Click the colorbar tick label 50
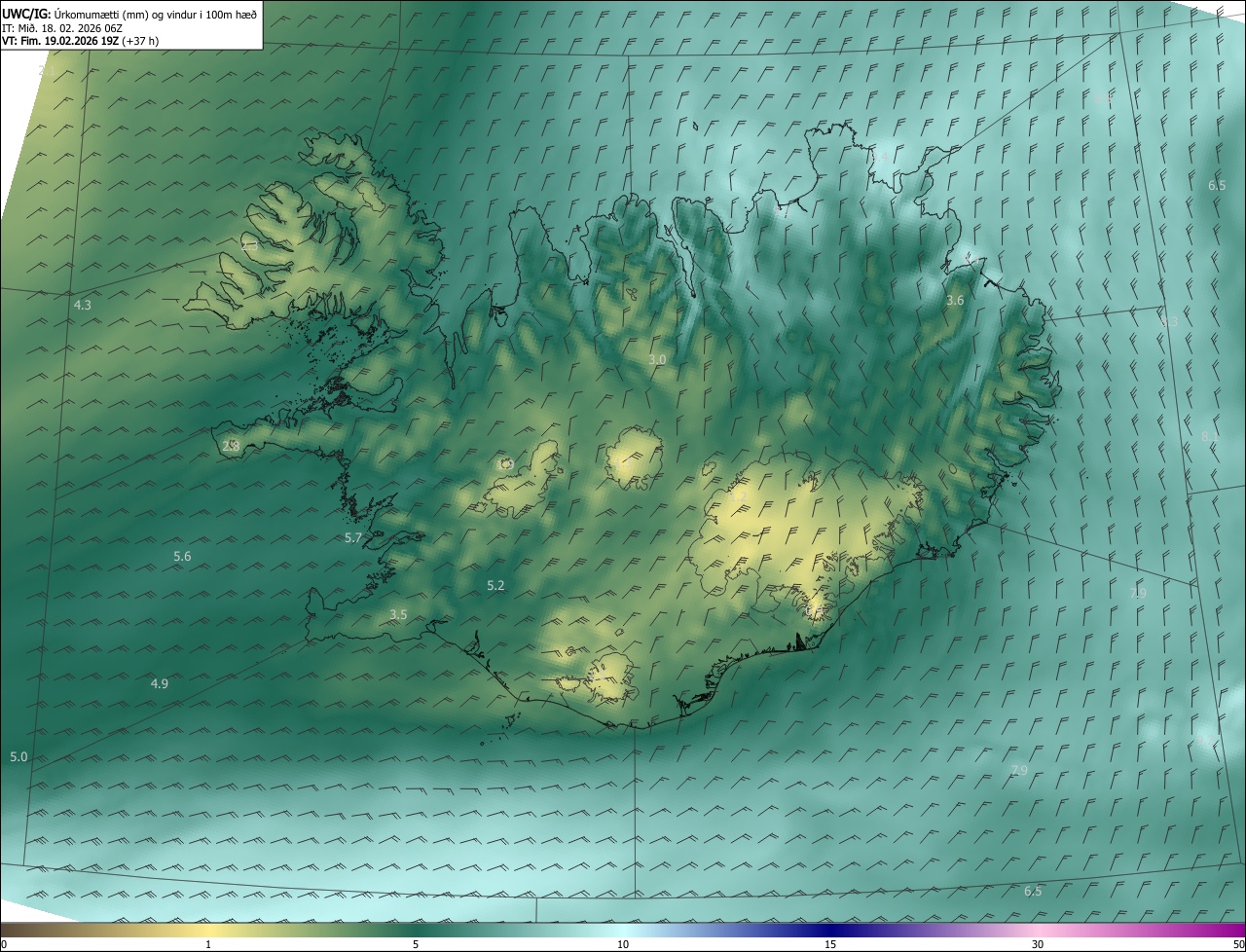 (x=1238, y=944)
